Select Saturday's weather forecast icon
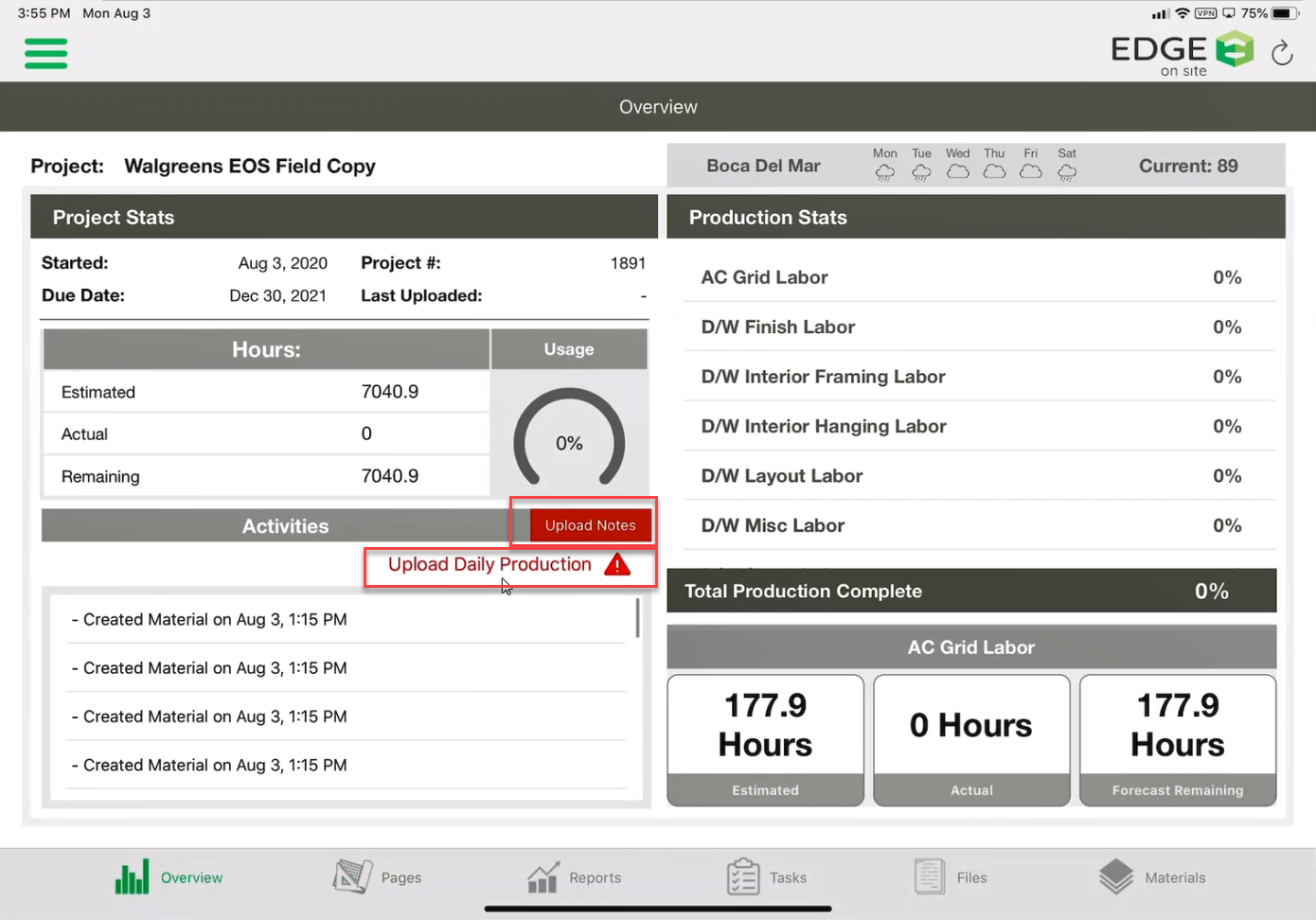Image resolution: width=1316 pixels, height=920 pixels. 1067,171
